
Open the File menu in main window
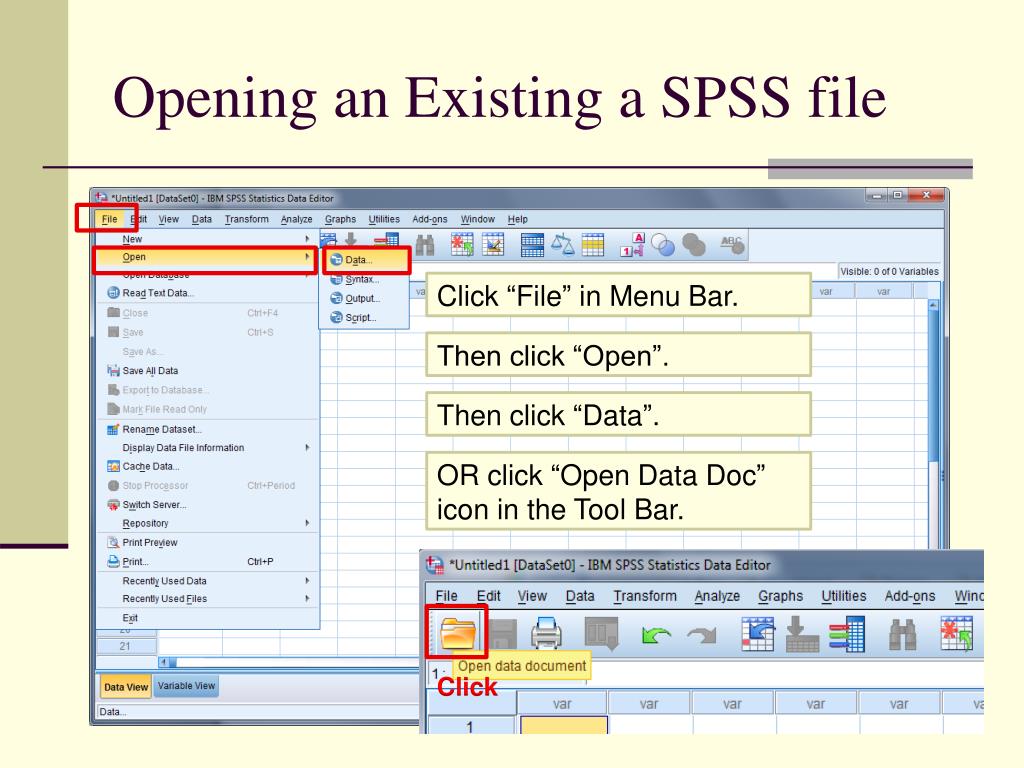[109, 219]
